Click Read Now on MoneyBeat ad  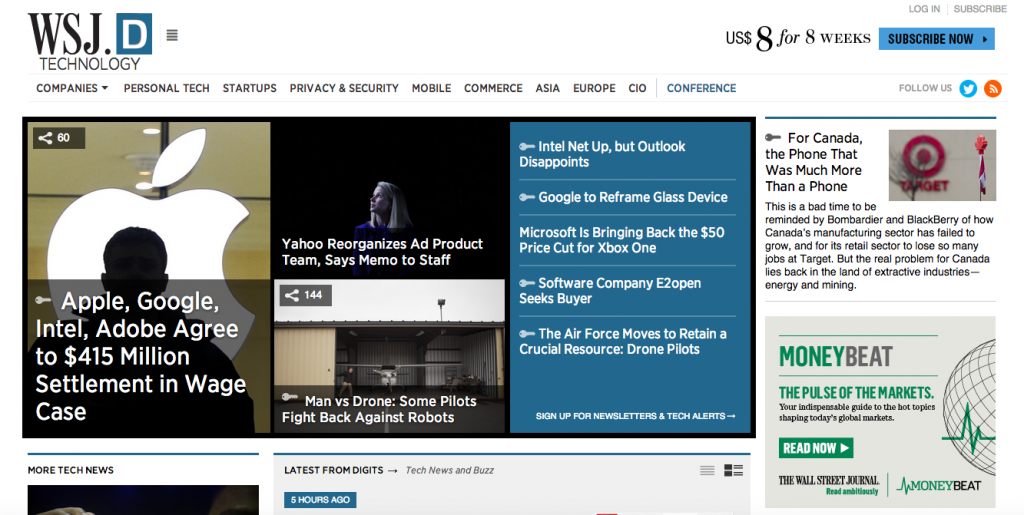pyautogui.click(x=816, y=448)
